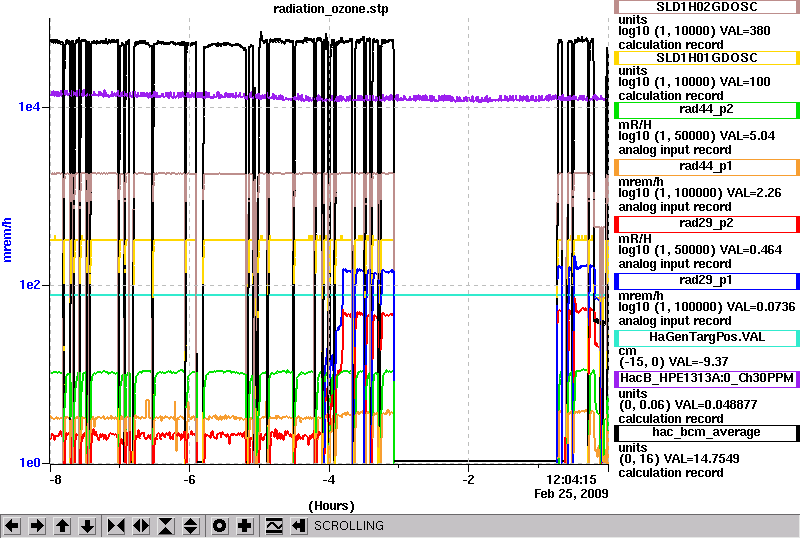Click the VAL=5.04 range text

pyautogui.click(x=696, y=136)
